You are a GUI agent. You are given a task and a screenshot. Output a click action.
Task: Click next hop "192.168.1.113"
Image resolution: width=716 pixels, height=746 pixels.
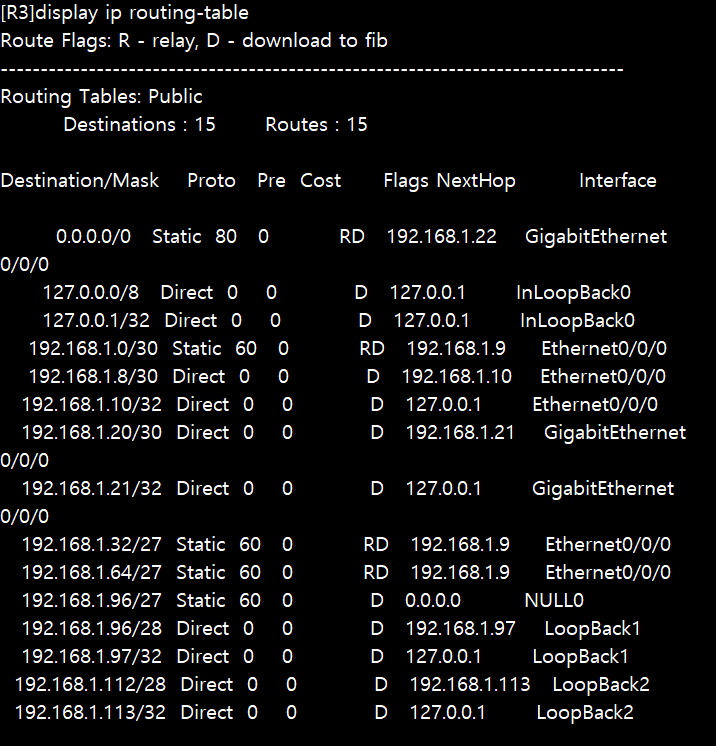[470, 685]
